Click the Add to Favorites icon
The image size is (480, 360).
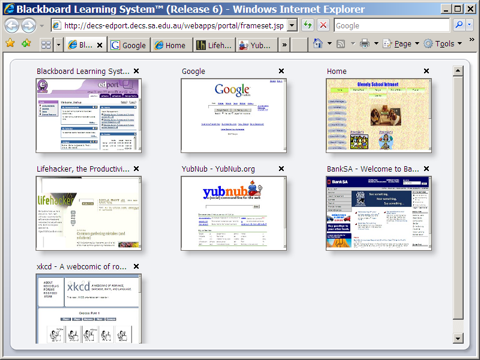pyautogui.click(x=26, y=43)
